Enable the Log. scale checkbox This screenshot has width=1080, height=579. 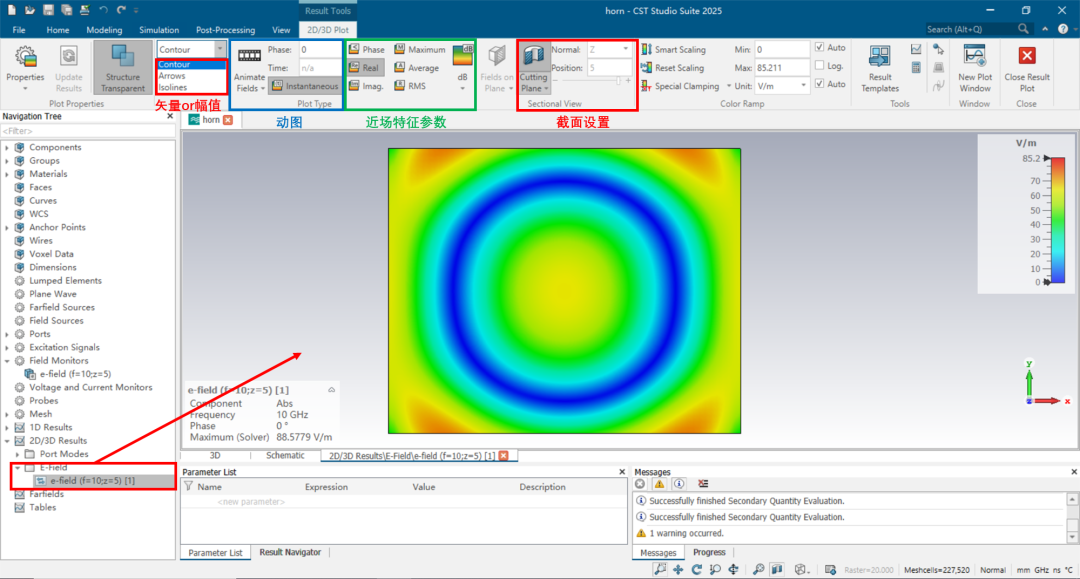pos(820,66)
